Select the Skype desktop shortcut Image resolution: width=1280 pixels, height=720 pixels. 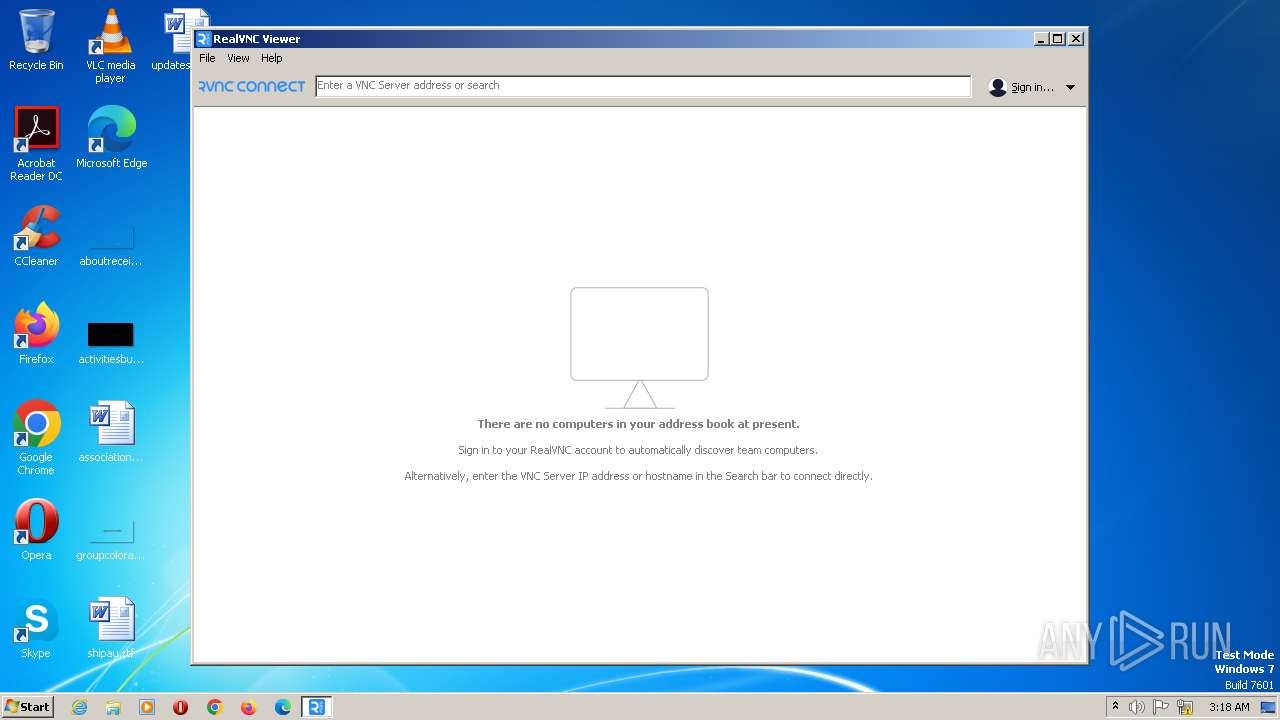click(x=36, y=628)
